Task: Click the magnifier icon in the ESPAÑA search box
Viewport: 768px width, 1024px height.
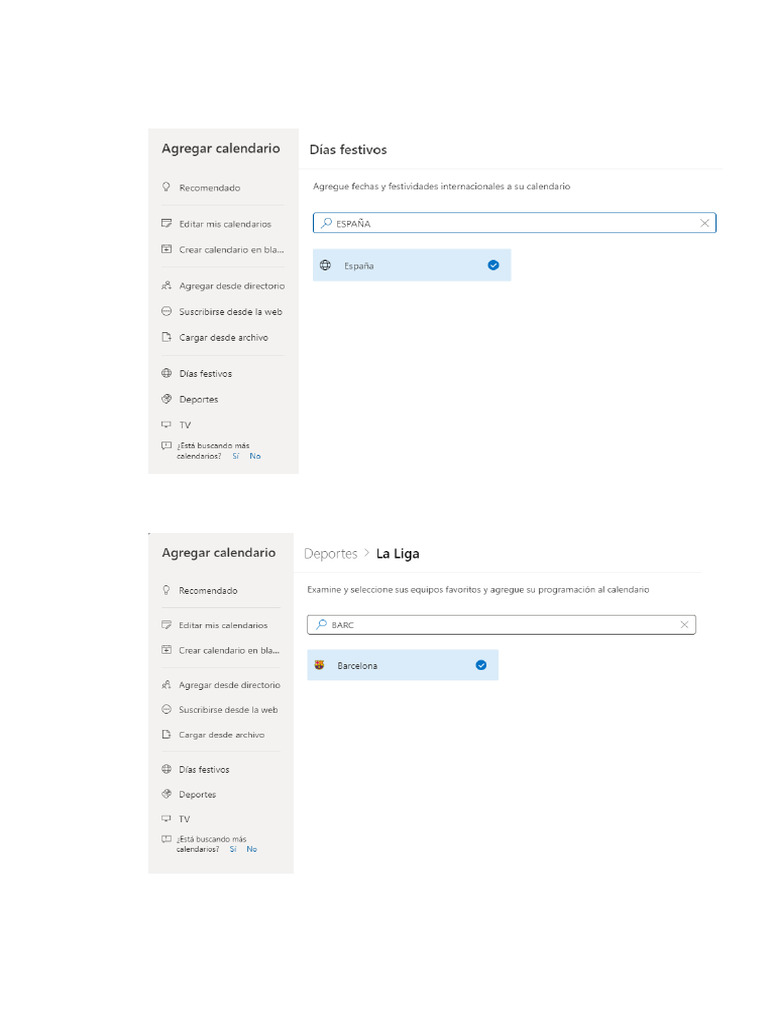Action: [326, 223]
